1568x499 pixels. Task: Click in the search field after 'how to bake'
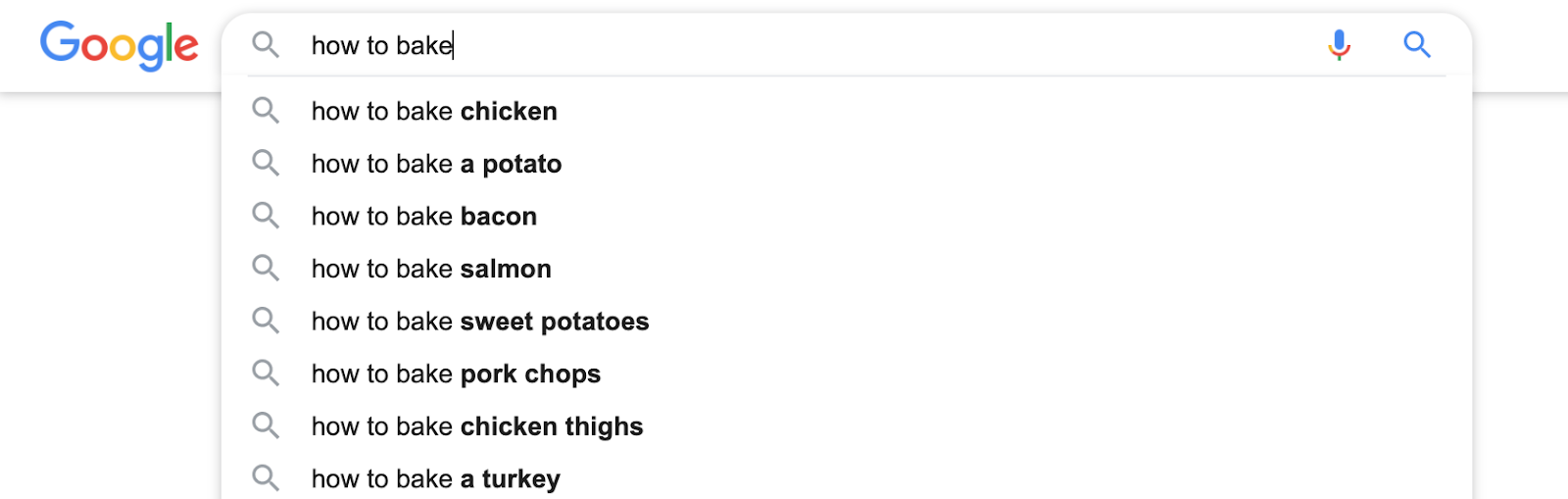pyautogui.click(x=804, y=45)
